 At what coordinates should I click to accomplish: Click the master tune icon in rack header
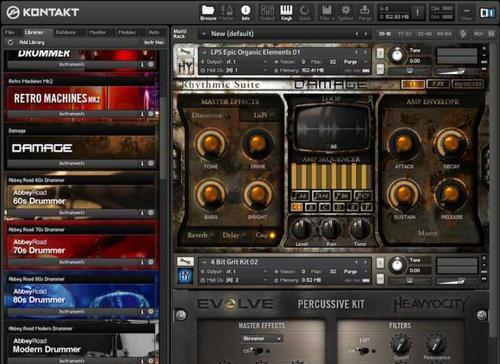point(463,33)
